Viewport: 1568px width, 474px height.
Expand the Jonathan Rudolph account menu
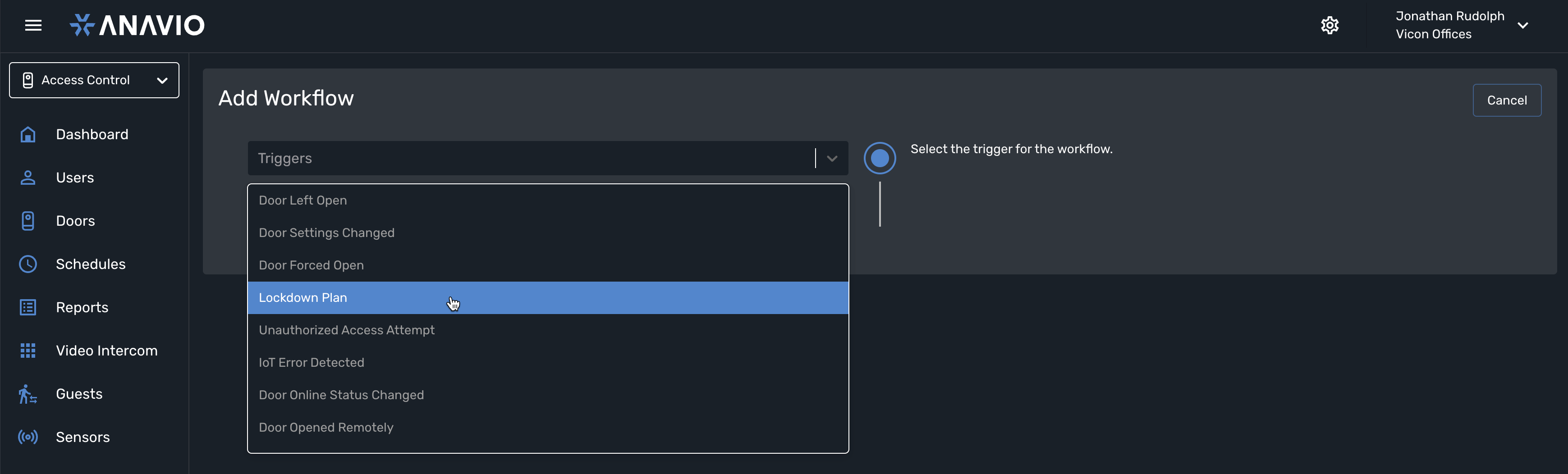click(1523, 25)
